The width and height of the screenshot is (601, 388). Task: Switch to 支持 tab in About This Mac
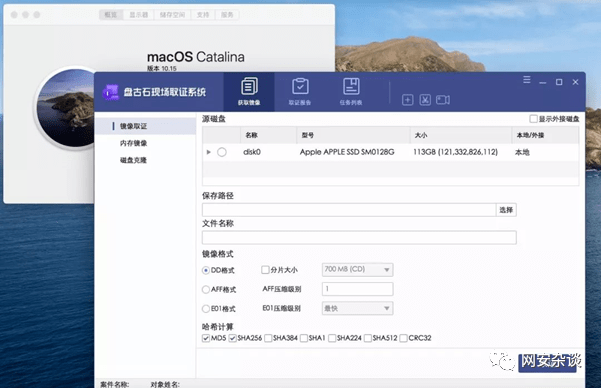click(203, 15)
